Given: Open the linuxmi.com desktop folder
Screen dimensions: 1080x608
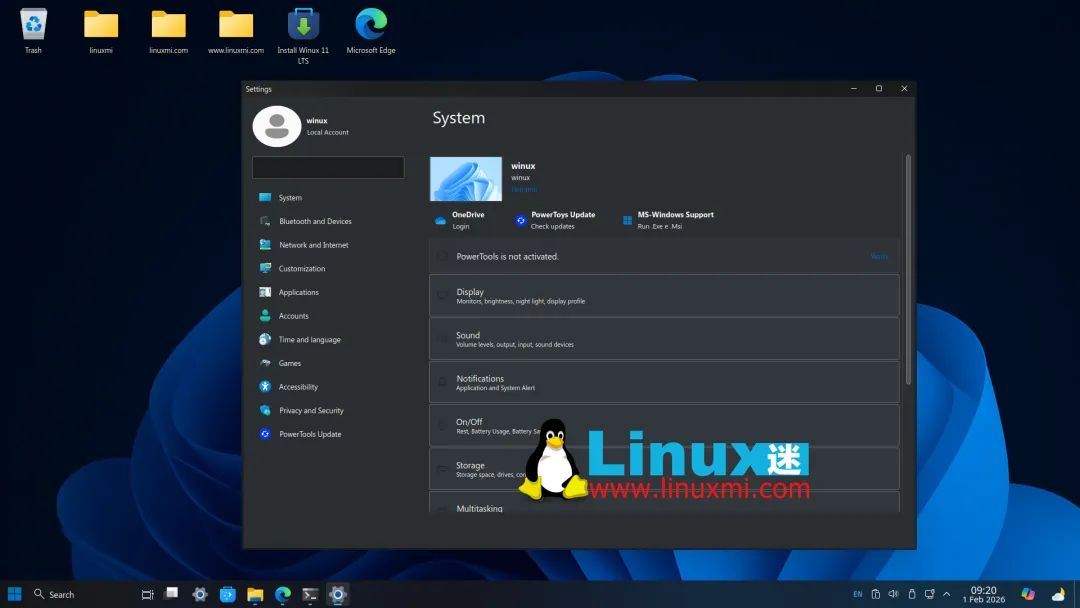Looking at the screenshot, I should (168, 30).
